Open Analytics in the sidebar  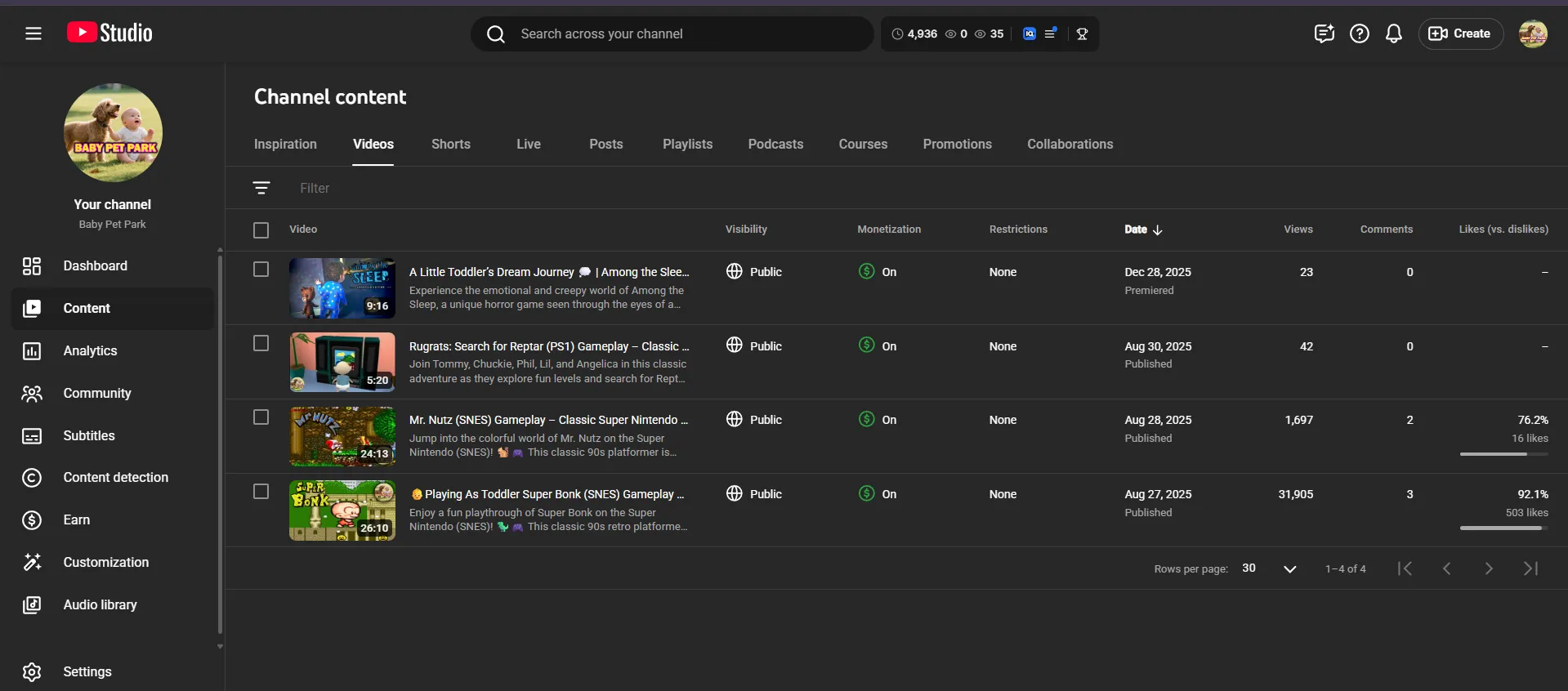click(x=113, y=351)
